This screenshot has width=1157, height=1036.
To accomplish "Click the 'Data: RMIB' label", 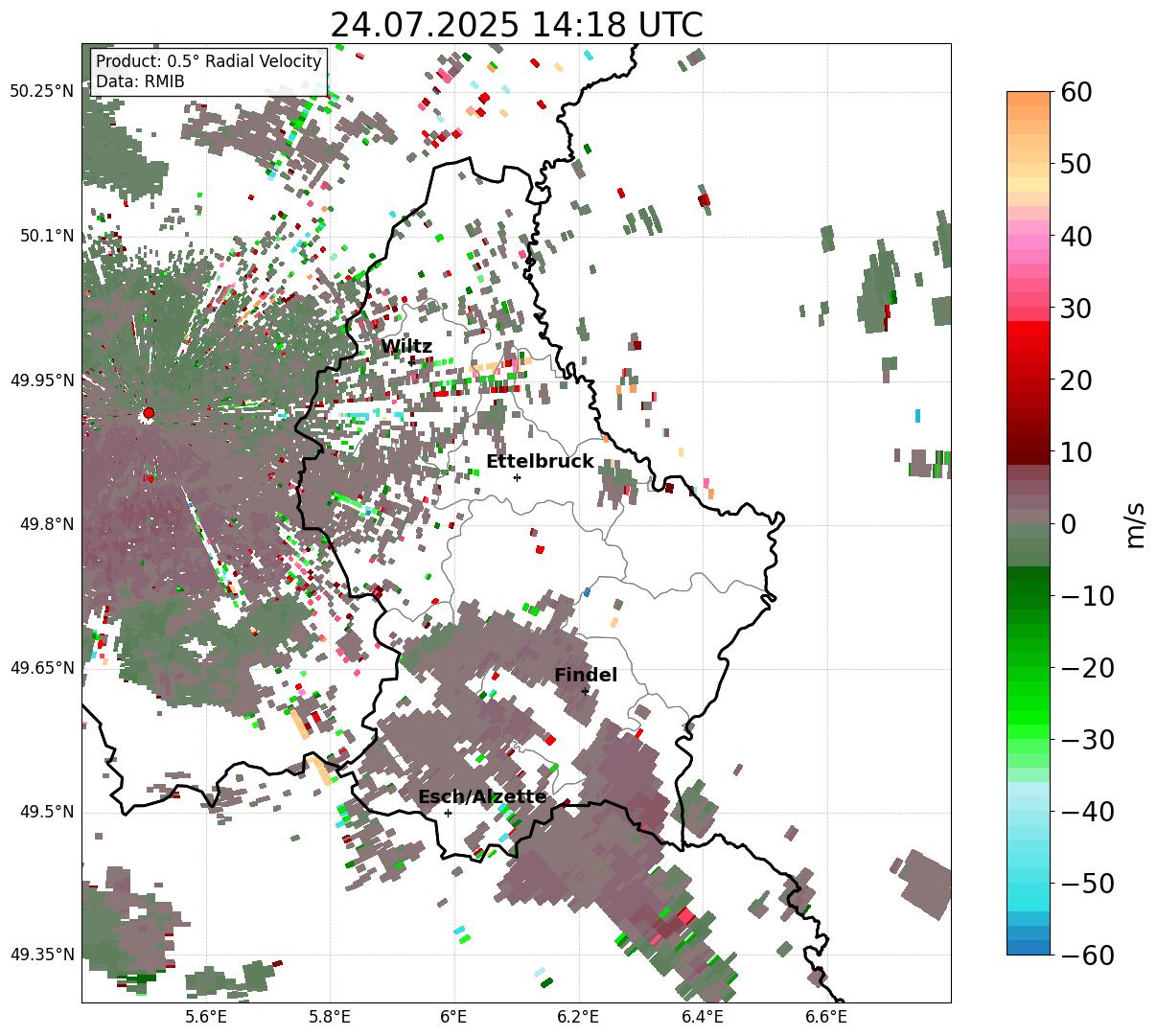I will (140, 81).
